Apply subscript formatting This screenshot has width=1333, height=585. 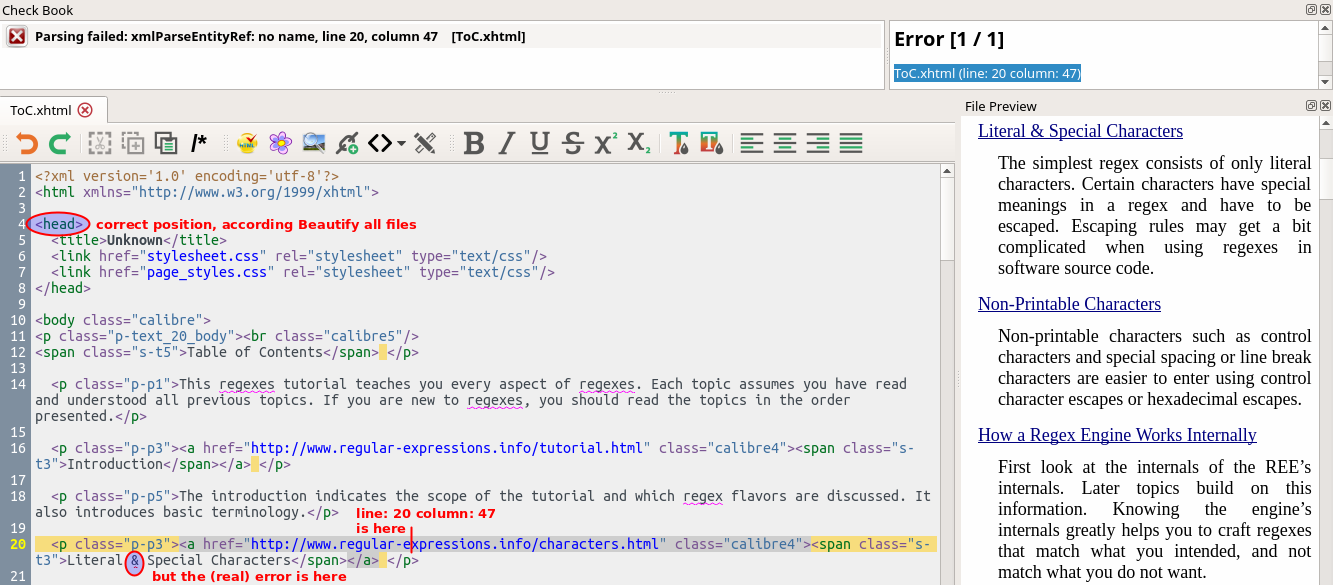(x=639, y=143)
